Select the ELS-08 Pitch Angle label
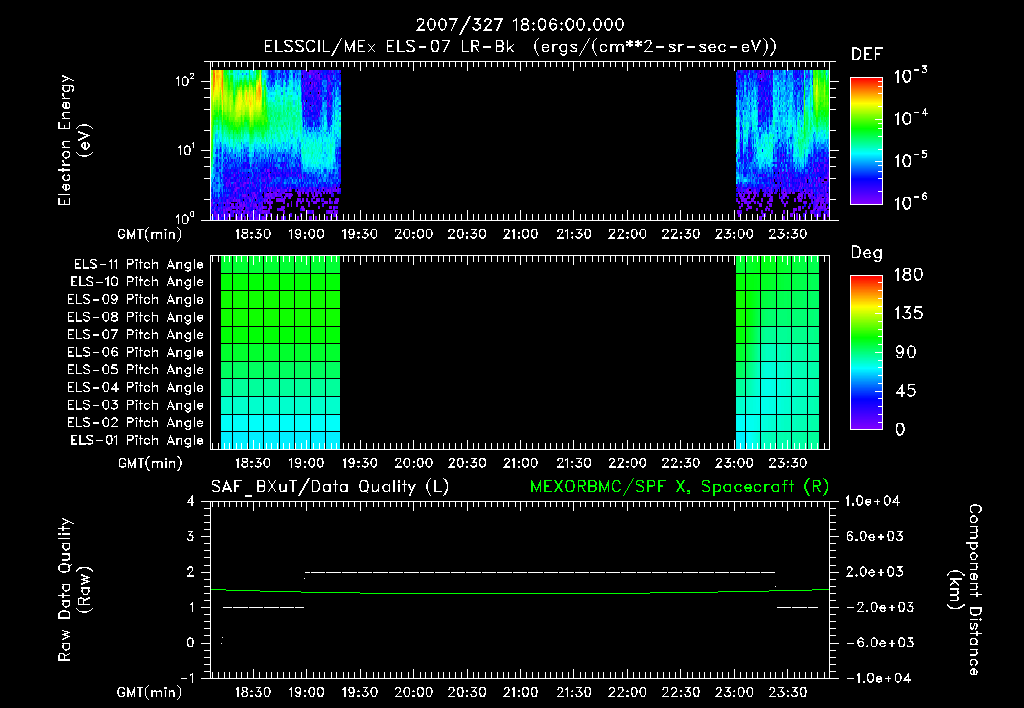This screenshot has width=1024, height=708. pyautogui.click(x=135, y=317)
